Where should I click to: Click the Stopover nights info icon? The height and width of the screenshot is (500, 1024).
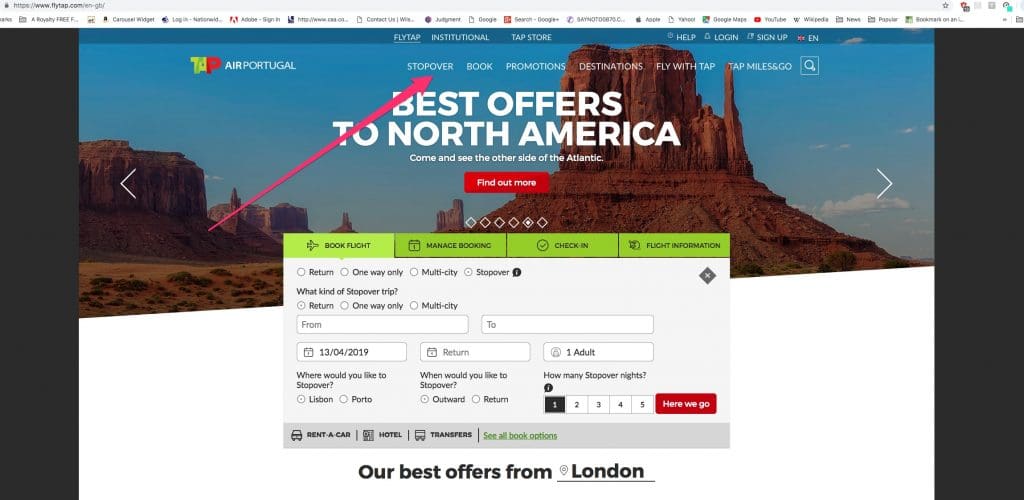(548, 388)
